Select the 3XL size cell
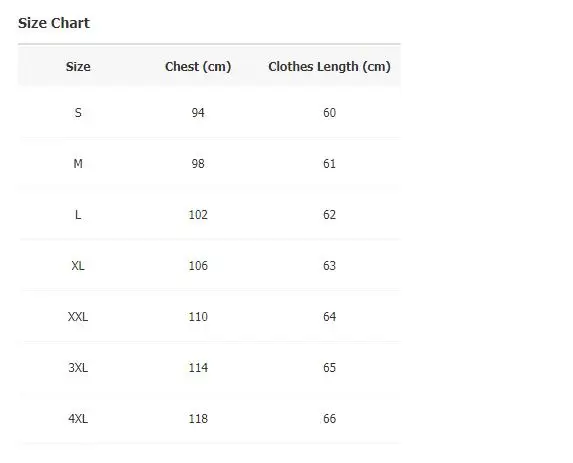 coord(78,368)
